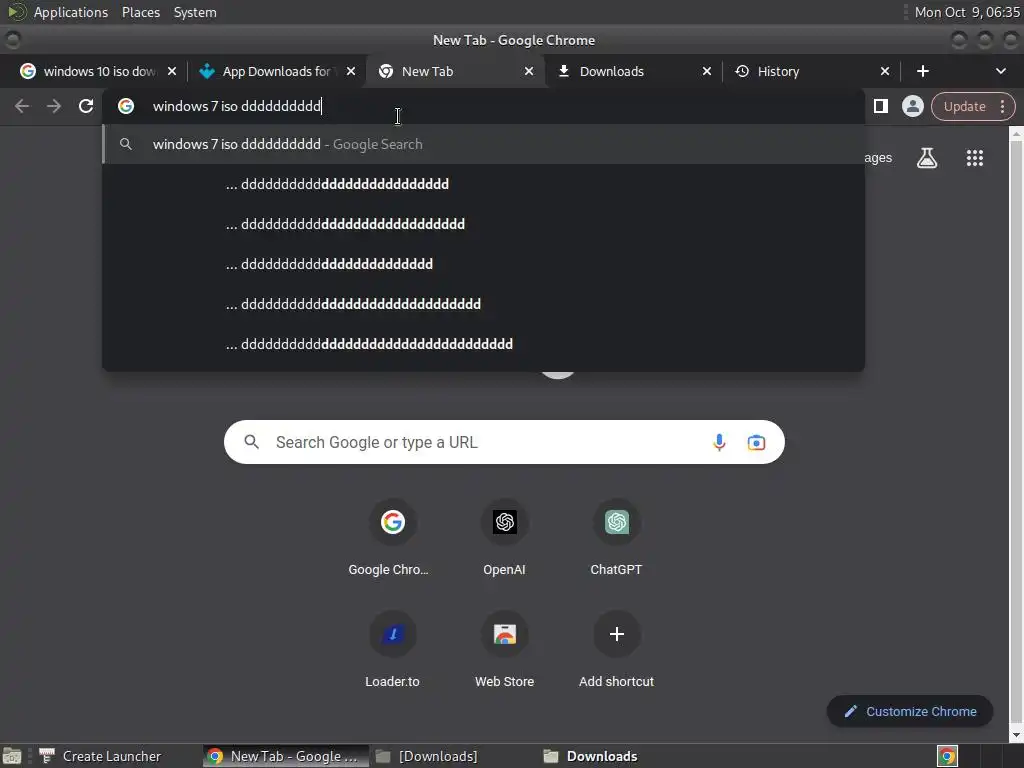This screenshot has height=768, width=1024.
Task: Open the Loader.to shortcut tile
Action: (x=392, y=651)
